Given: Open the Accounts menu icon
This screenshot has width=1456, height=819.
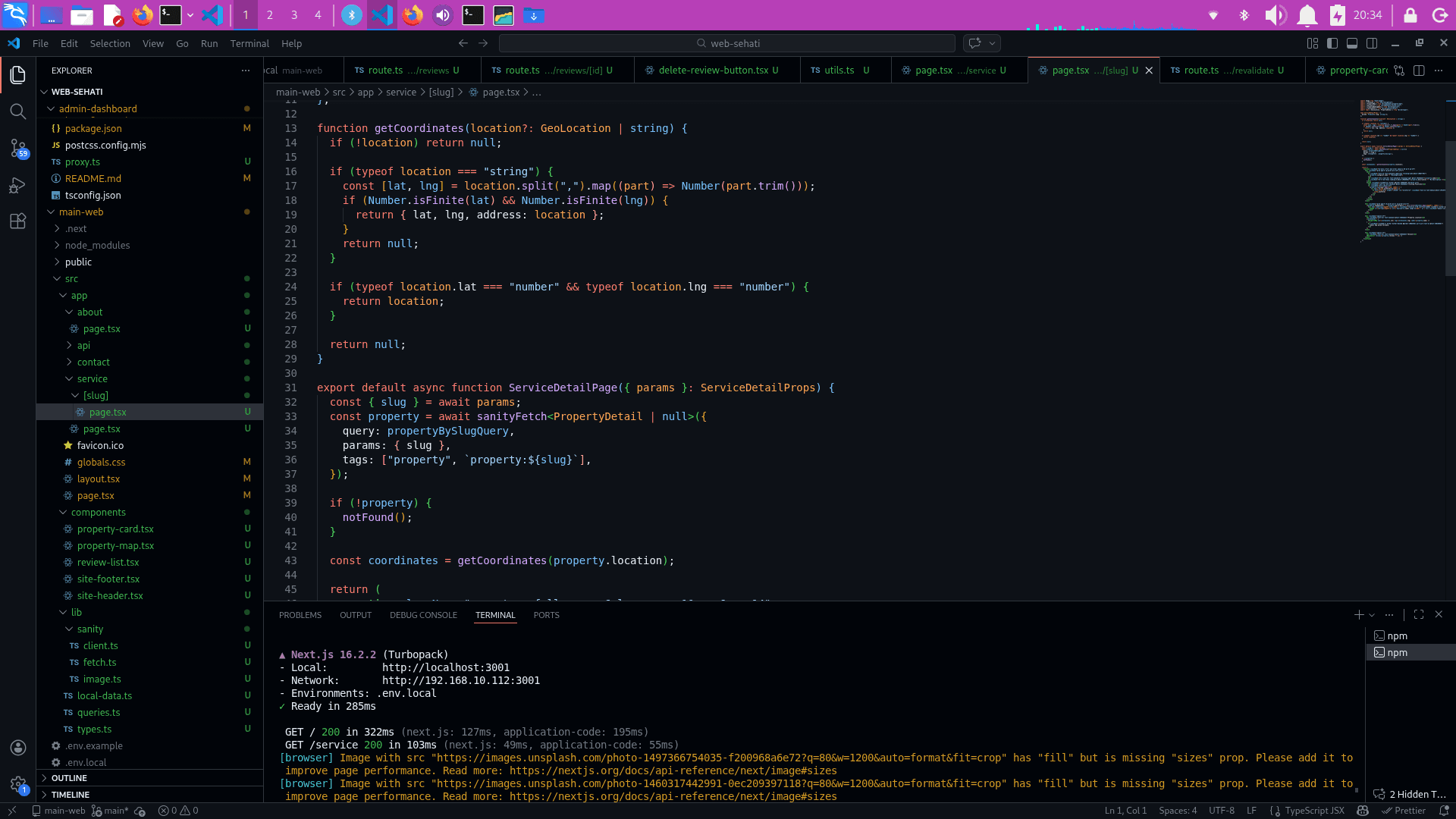Looking at the screenshot, I should click(18, 748).
